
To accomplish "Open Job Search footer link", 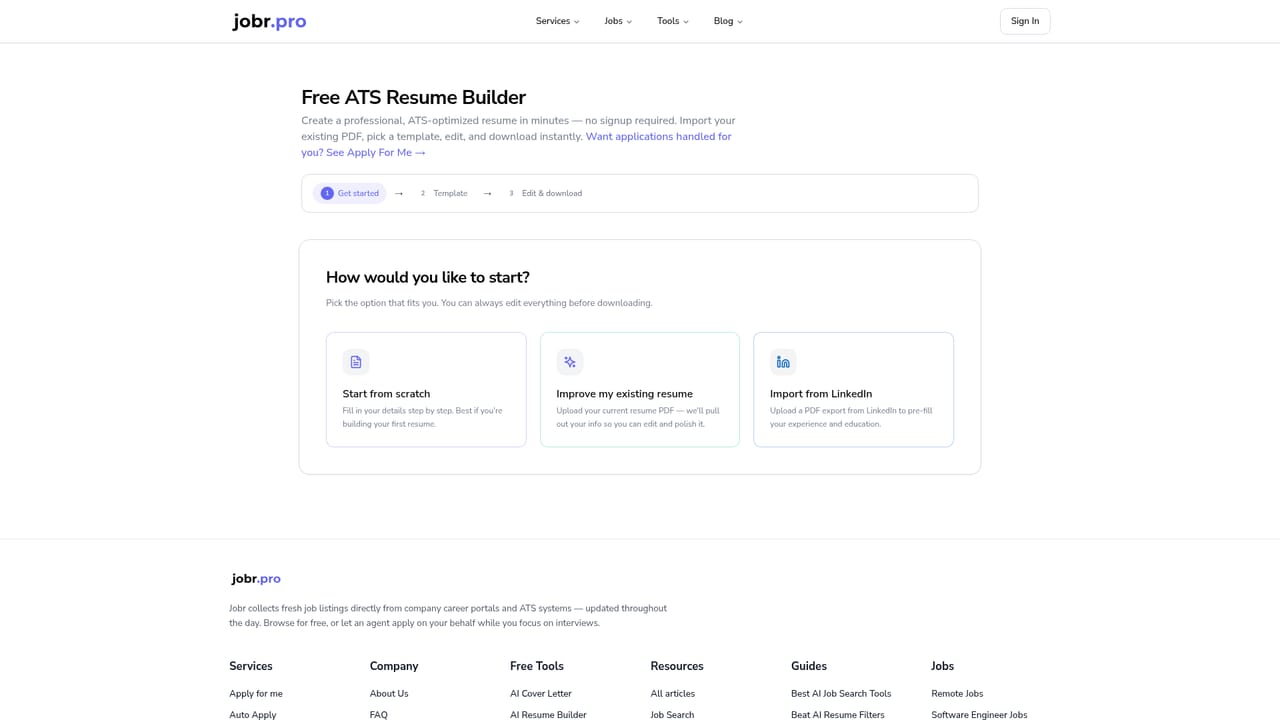I will pyautogui.click(x=672, y=715).
